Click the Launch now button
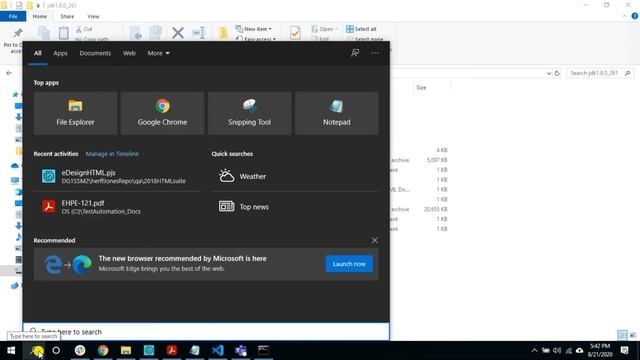Screen dimensions: 640x360 click(349, 264)
